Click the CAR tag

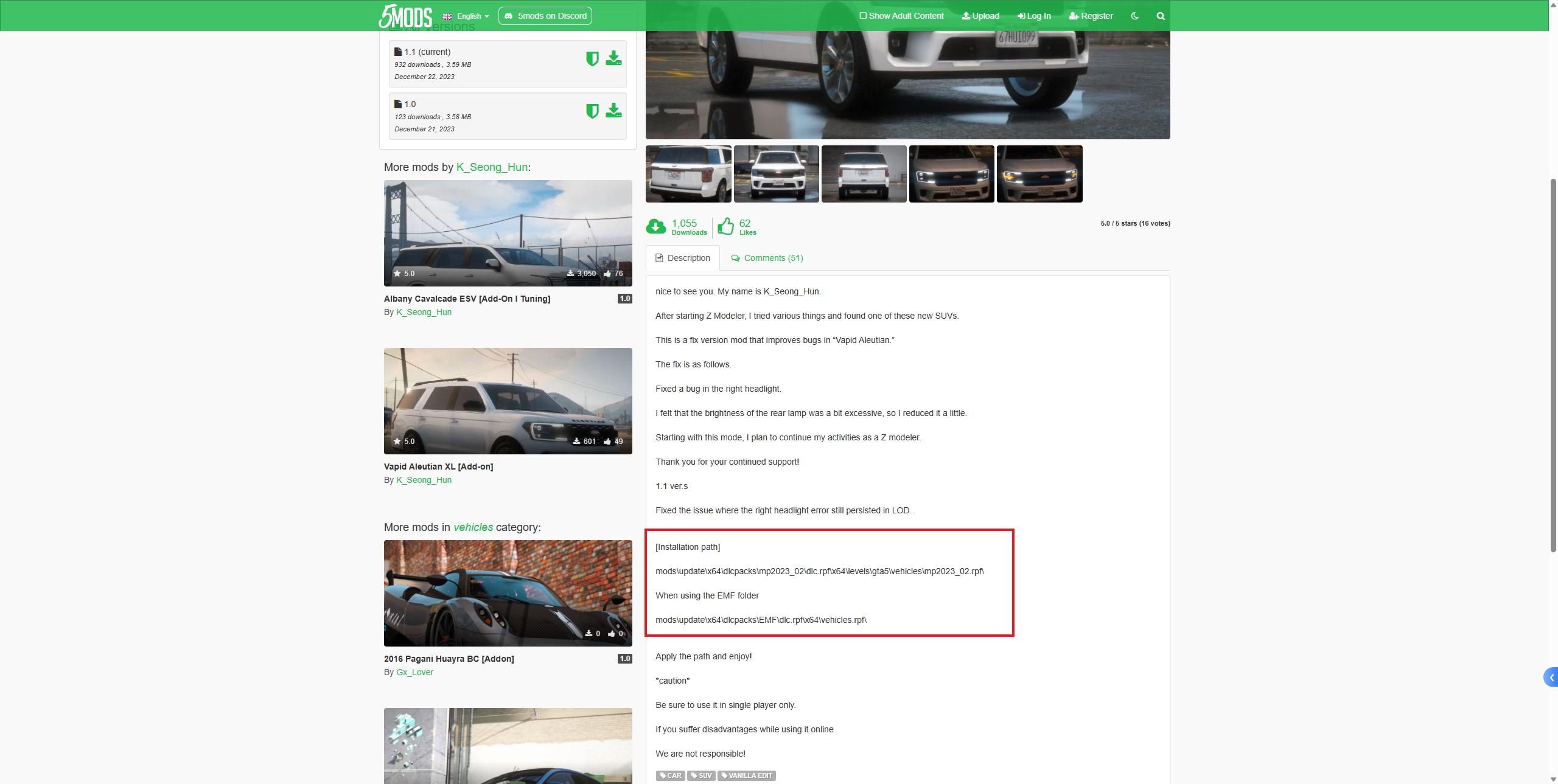click(x=670, y=775)
